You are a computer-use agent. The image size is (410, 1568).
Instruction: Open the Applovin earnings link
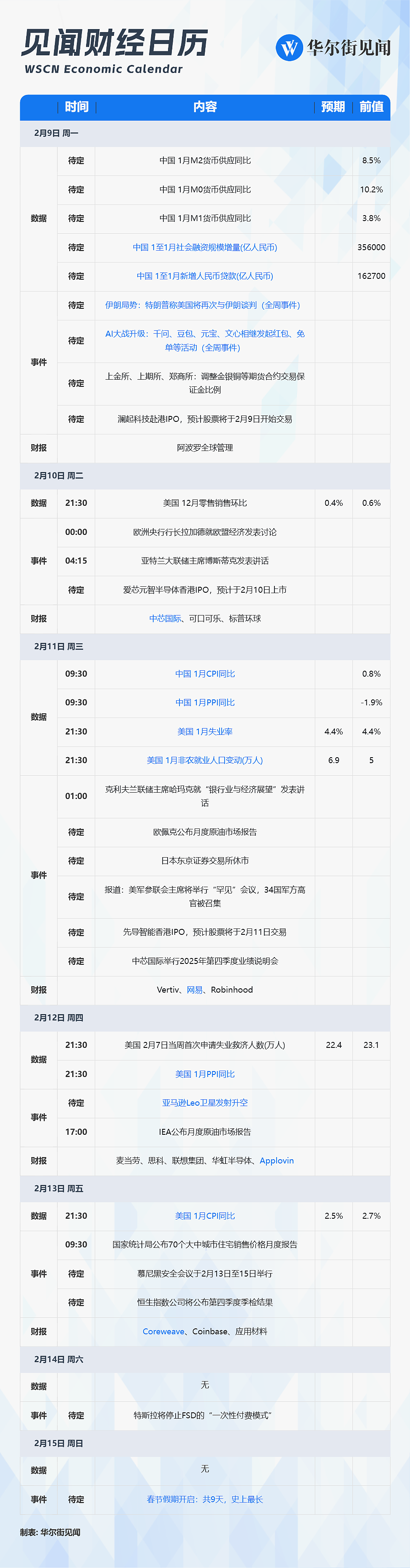(277, 1161)
